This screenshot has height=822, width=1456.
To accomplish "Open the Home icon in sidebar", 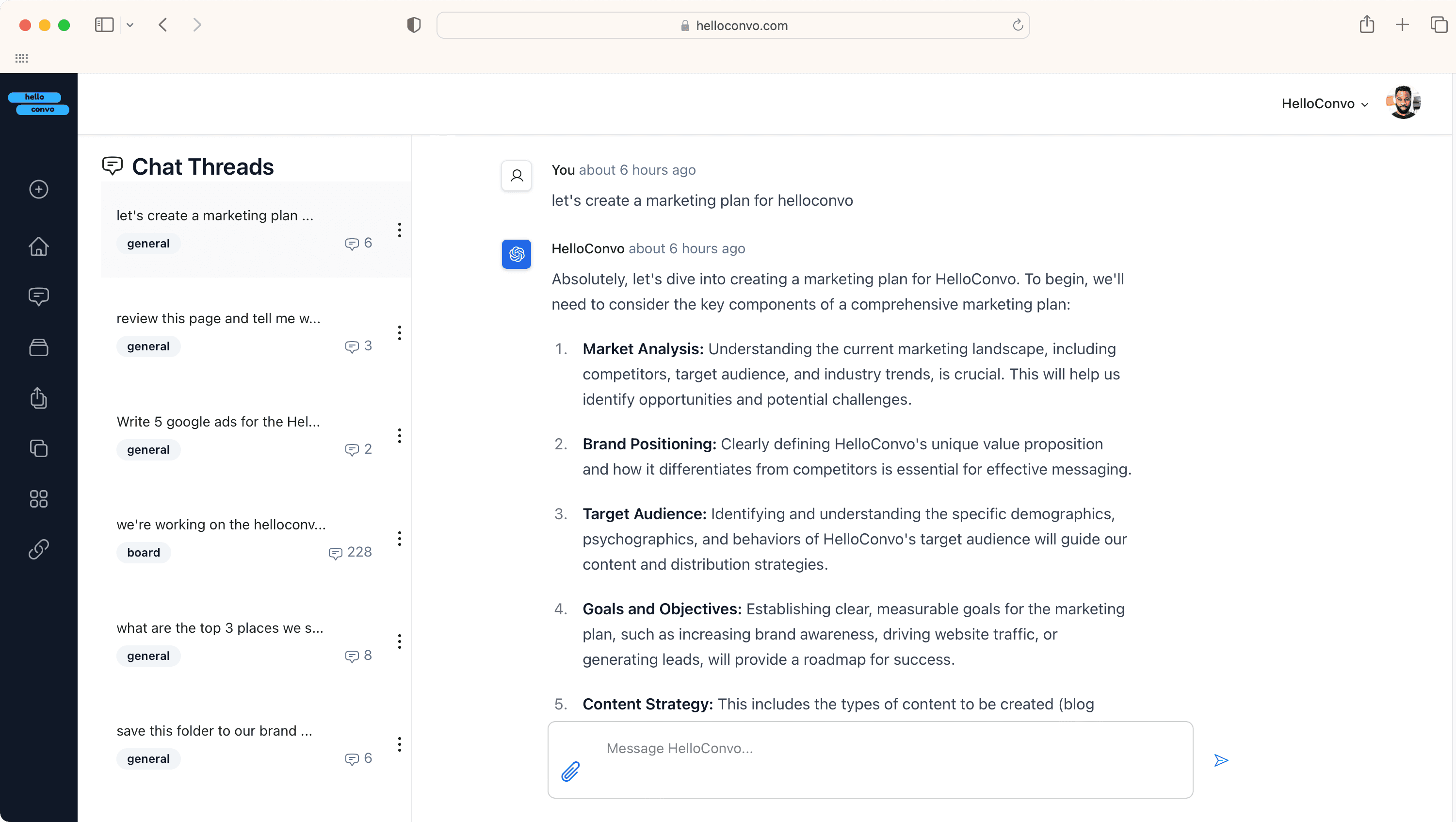I will point(38,247).
